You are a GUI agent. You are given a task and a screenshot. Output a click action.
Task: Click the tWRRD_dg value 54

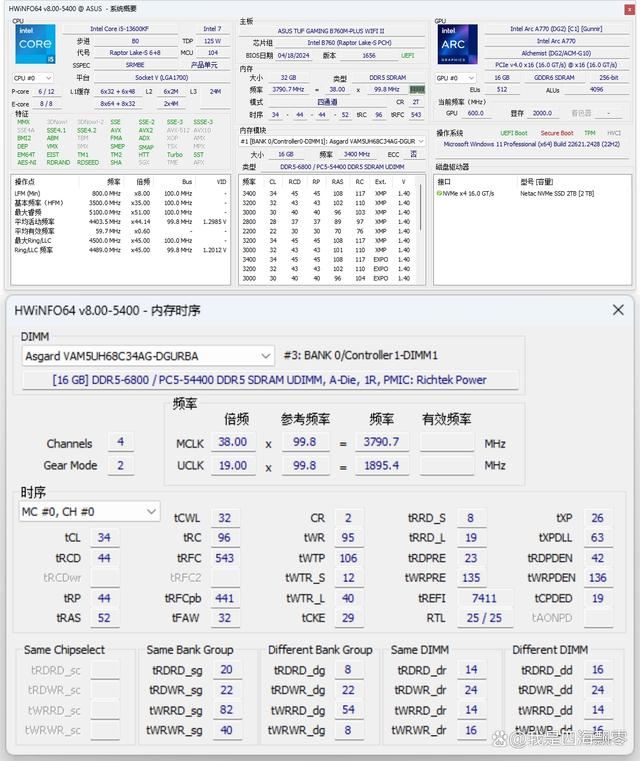pyautogui.click(x=348, y=710)
